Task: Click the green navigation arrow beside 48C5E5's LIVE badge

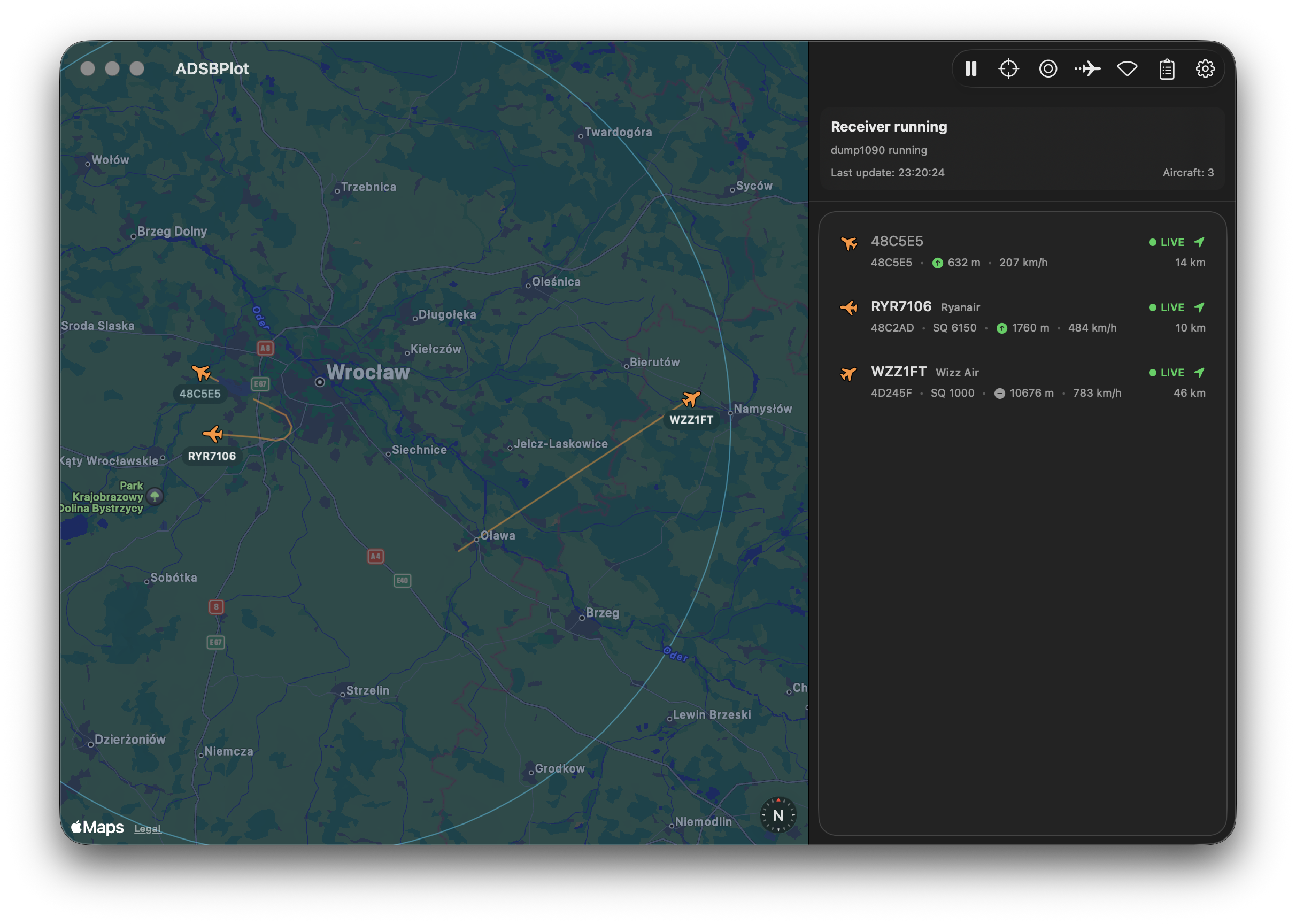Action: (x=1199, y=242)
